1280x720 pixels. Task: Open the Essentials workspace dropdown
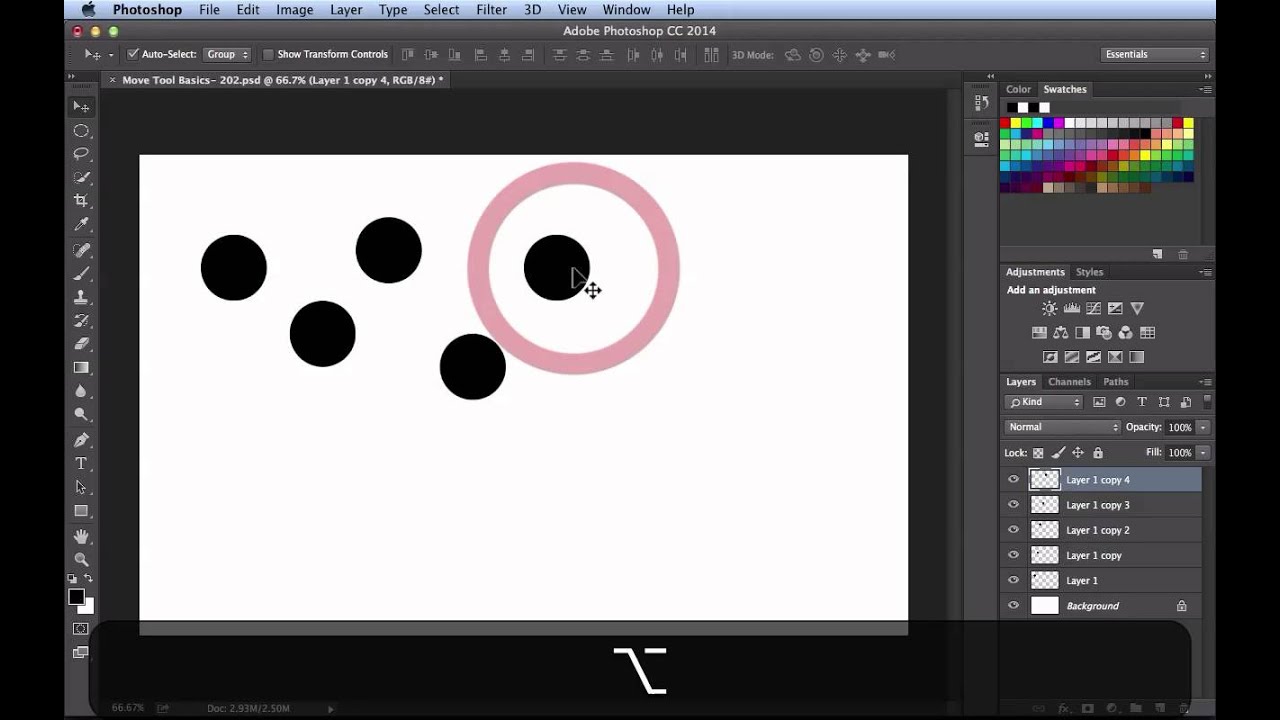pos(1155,54)
